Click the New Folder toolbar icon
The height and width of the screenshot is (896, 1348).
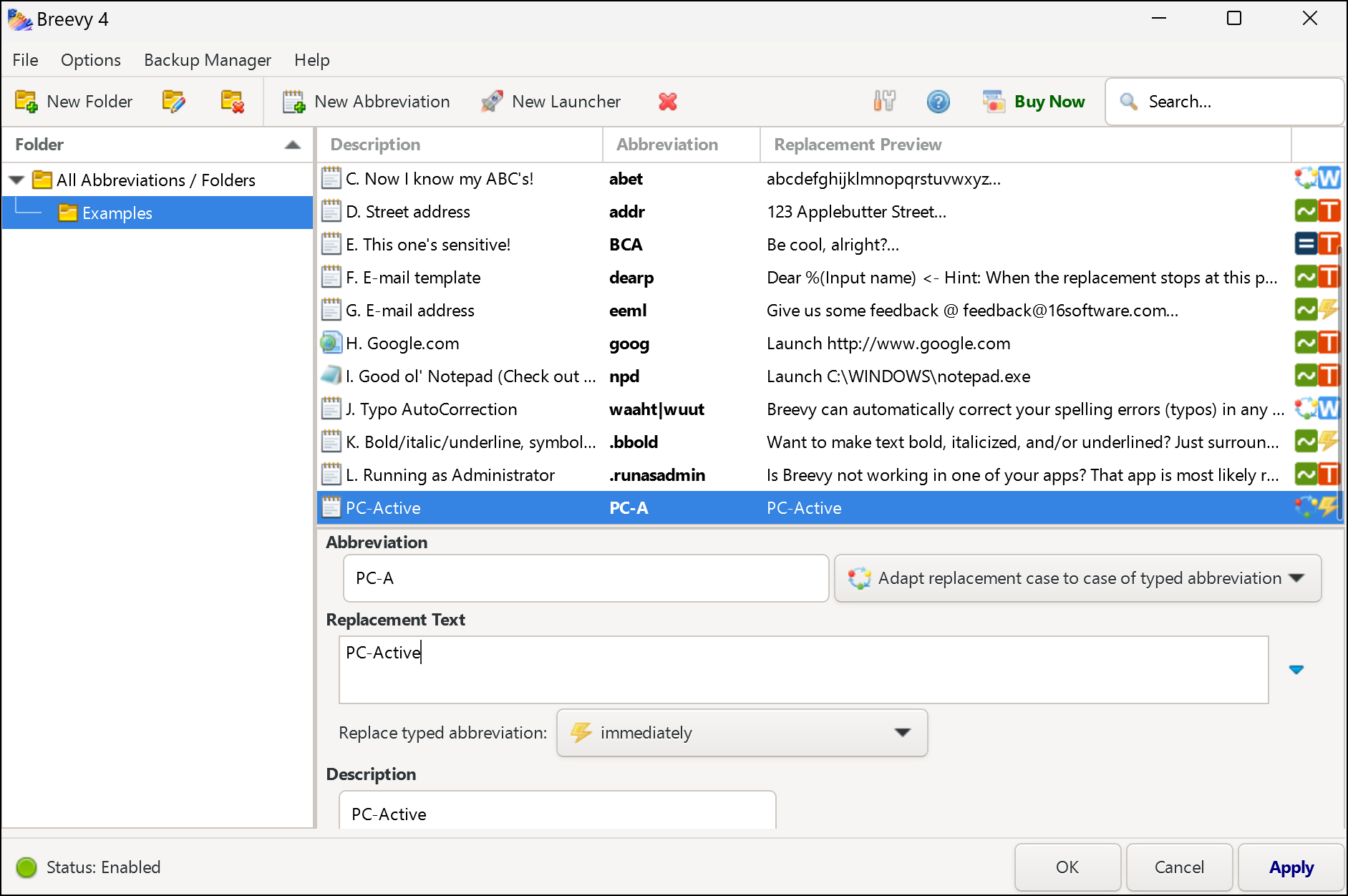26,102
